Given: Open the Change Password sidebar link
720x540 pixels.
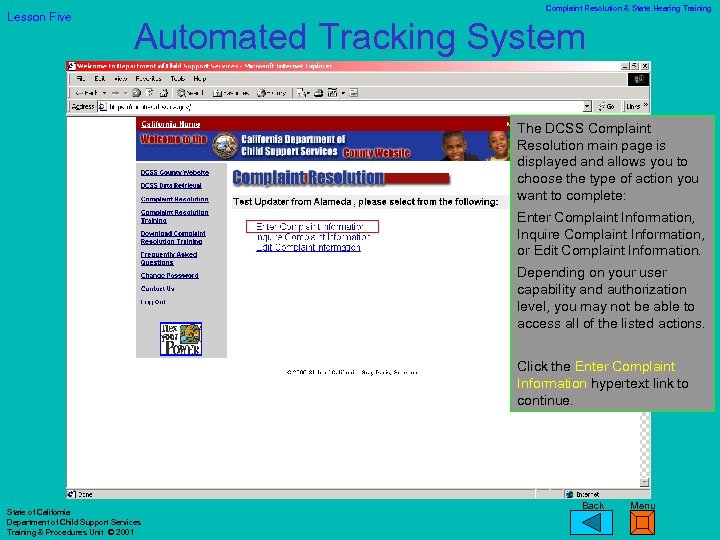Looking at the screenshot, I should point(169,276).
